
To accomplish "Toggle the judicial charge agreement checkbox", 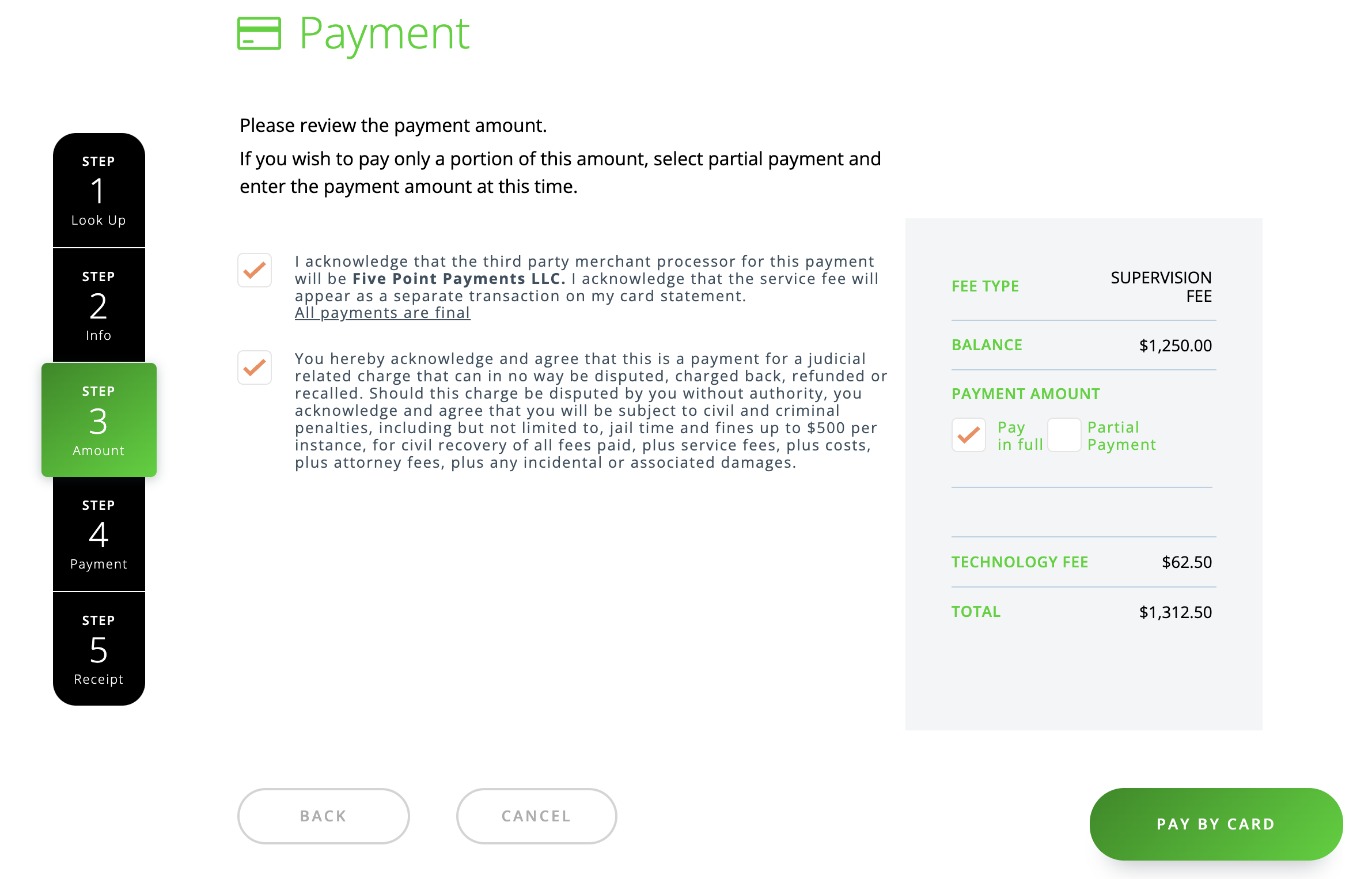I will (x=255, y=367).
